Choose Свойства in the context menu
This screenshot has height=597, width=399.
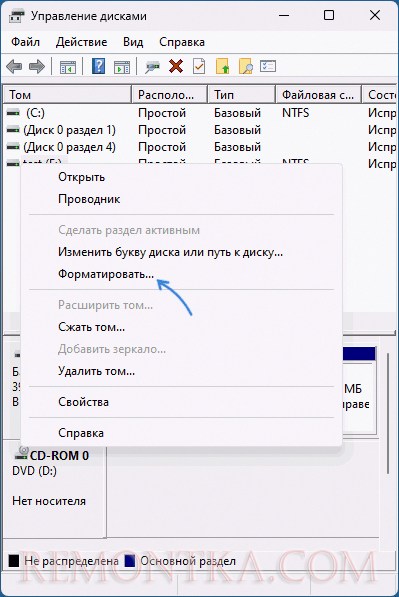coord(181,402)
